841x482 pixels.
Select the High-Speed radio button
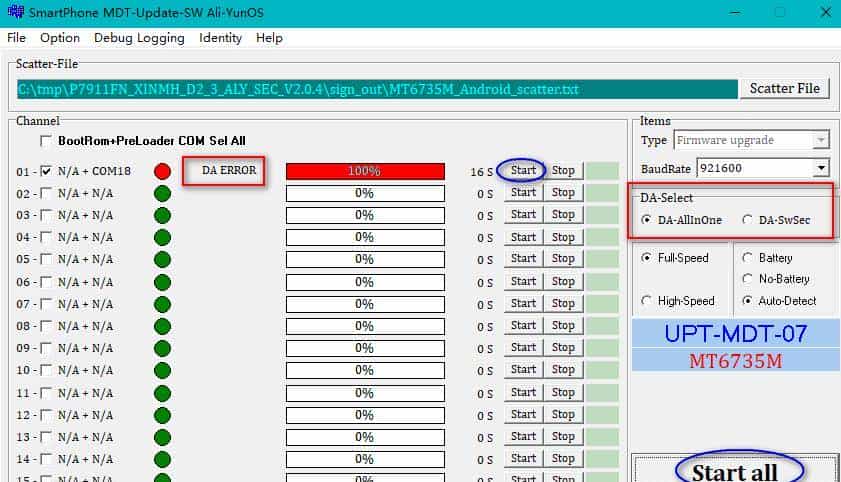[647, 301]
